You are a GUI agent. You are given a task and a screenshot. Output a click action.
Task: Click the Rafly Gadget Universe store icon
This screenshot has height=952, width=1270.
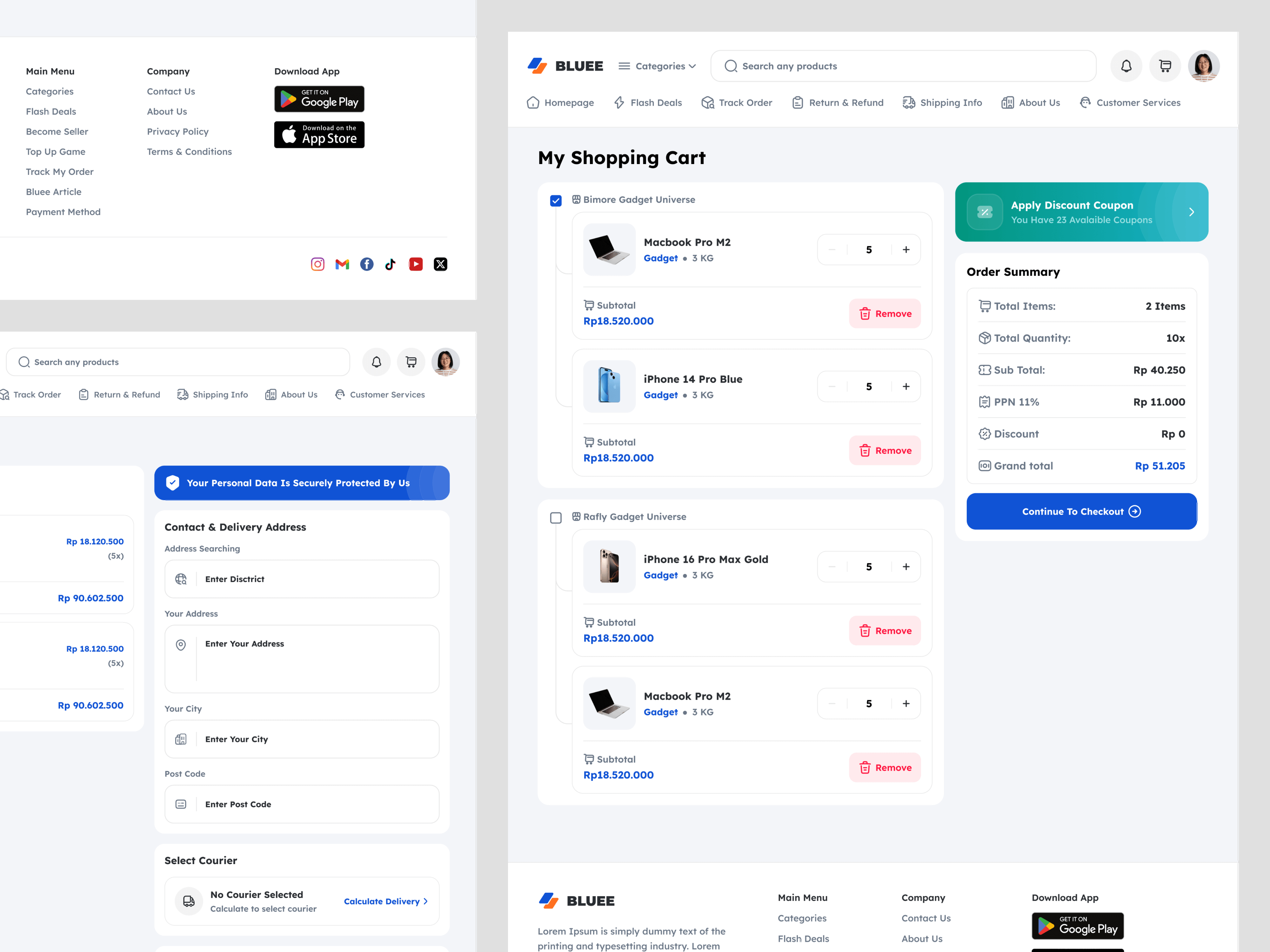click(x=576, y=516)
